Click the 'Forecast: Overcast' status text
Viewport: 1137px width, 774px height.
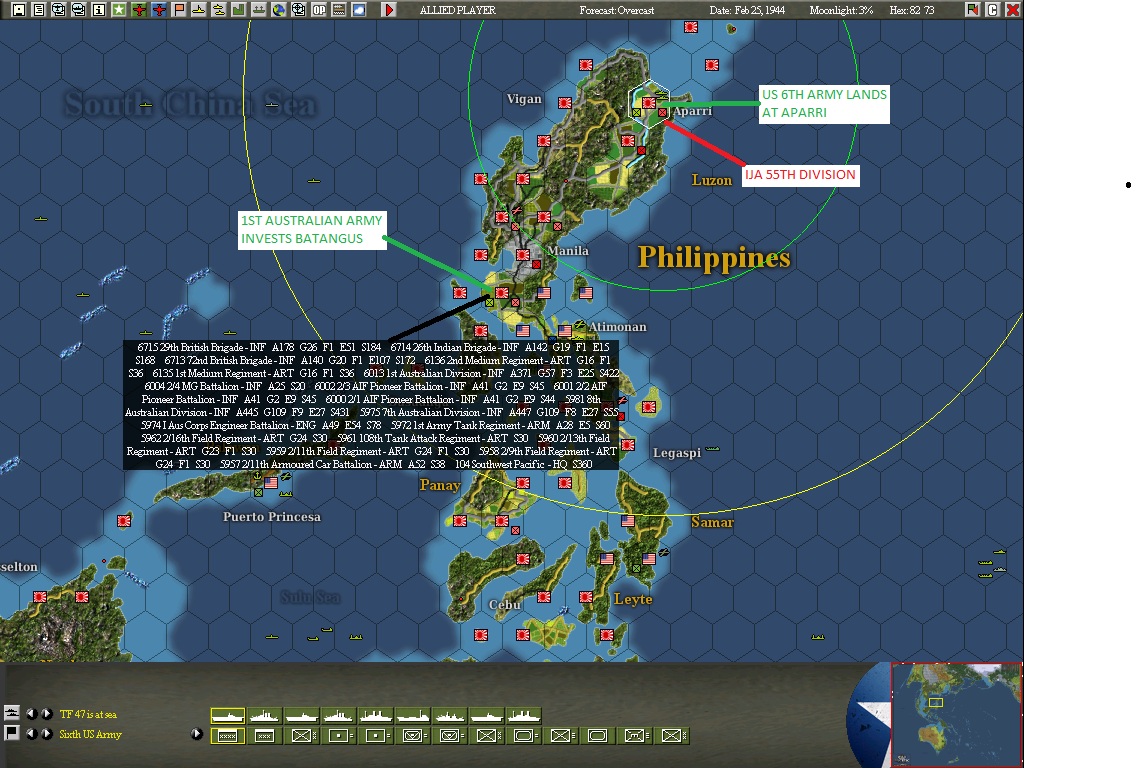(616, 10)
